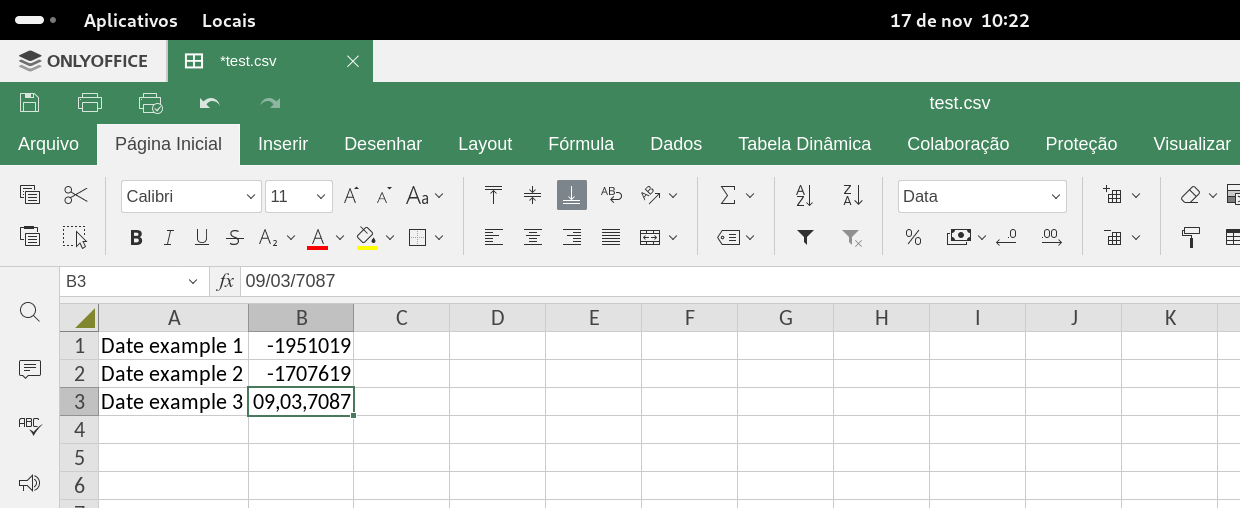Select cell B1 with -1951019
The width and height of the screenshot is (1240, 508).
tap(301, 346)
